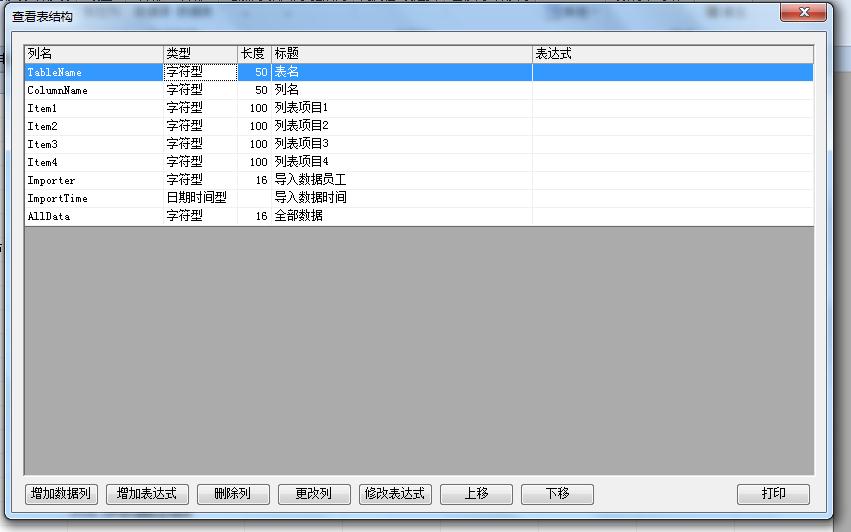Viewport: 851px width, 532px height.
Task: Click the 字符型 type cell of Importer
Action: click(x=200, y=180)
